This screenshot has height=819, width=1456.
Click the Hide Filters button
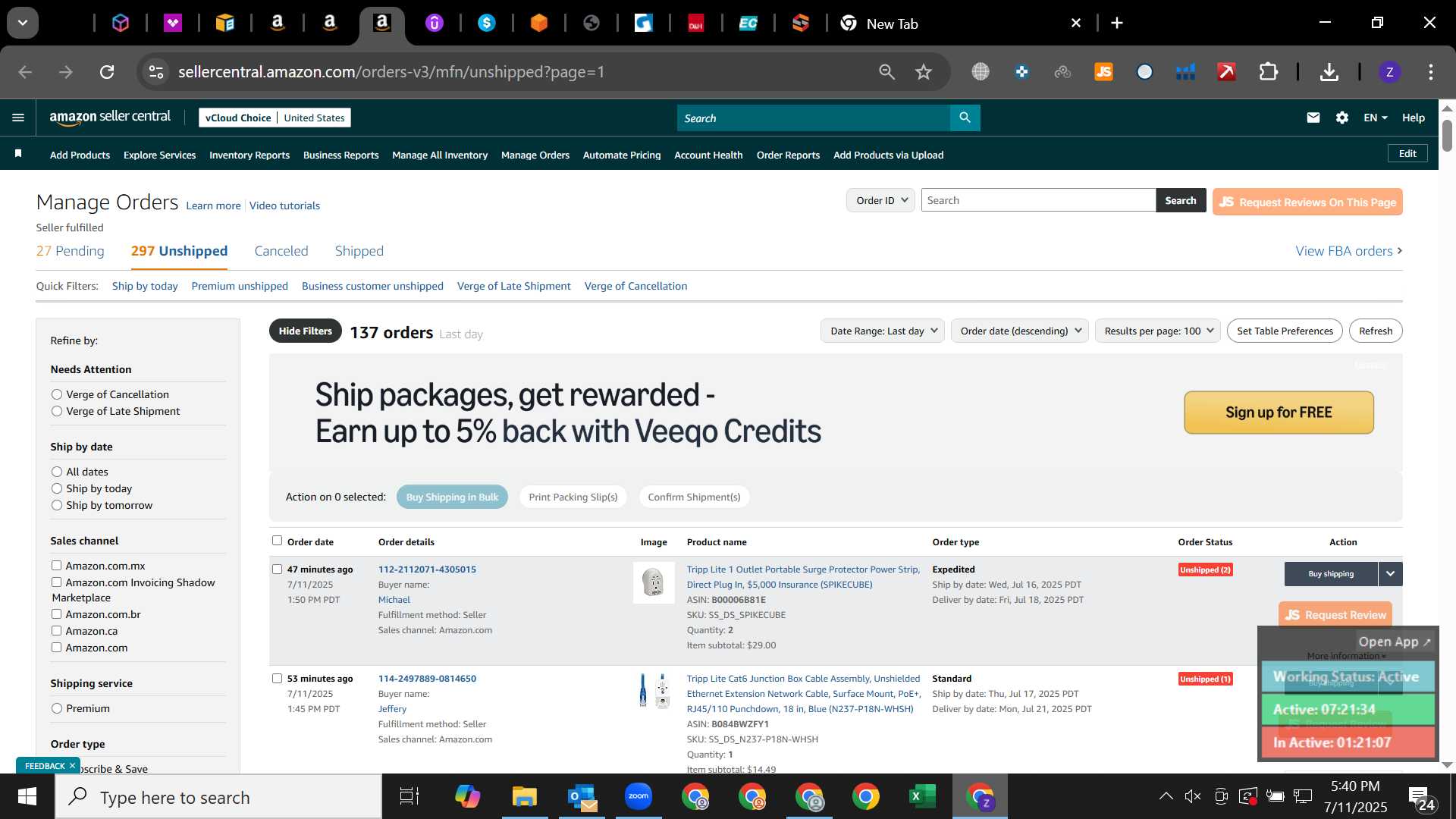tap(305, 331)
